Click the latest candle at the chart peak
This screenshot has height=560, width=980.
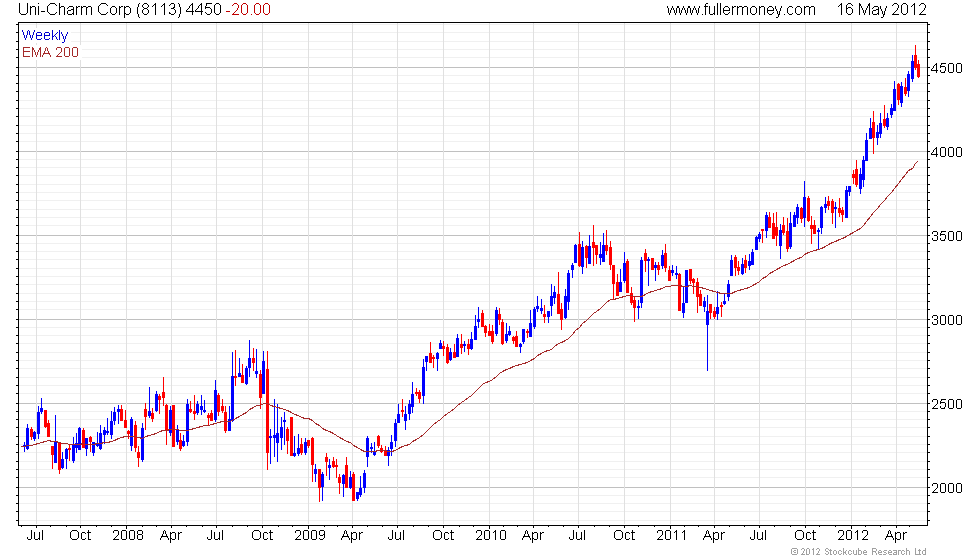(918, 68)
